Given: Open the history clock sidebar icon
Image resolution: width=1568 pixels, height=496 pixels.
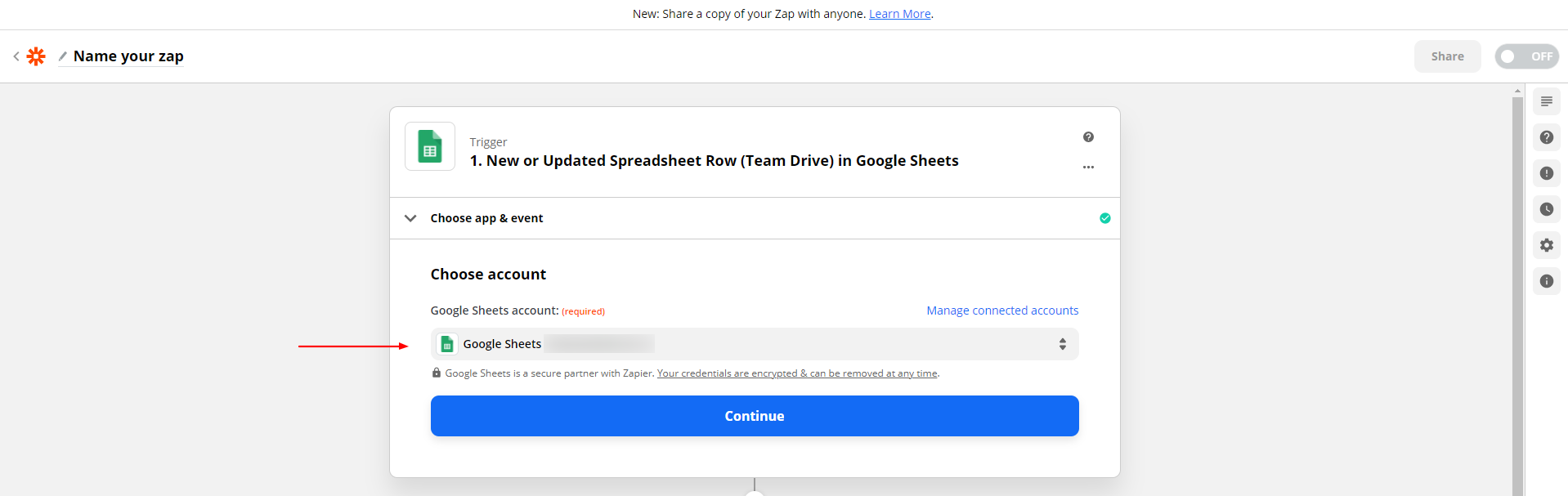Looking at the screenshot, I should (1546, 209).
